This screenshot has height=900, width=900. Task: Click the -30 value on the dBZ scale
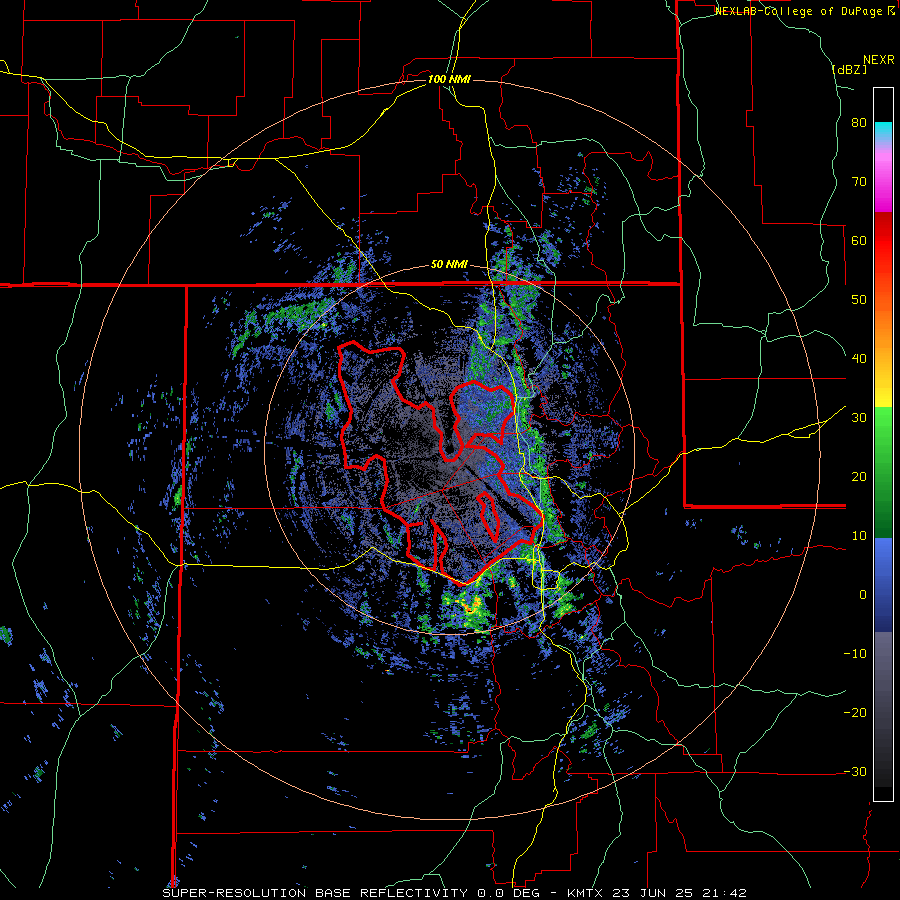855,771
